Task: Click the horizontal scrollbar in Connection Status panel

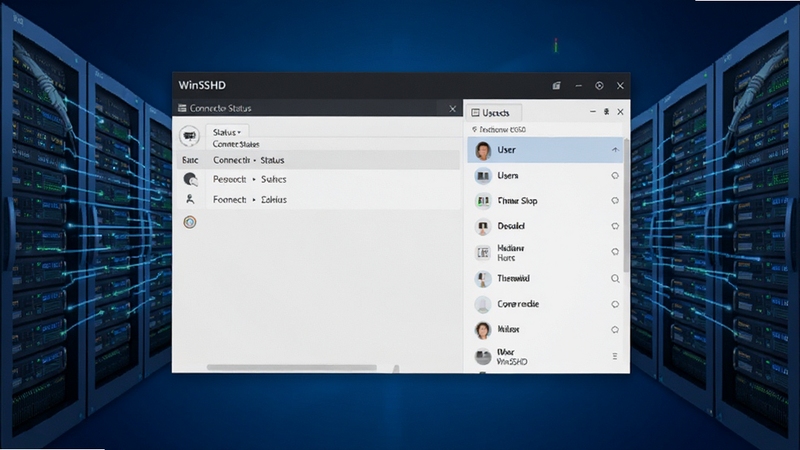Action: [291, 367]
